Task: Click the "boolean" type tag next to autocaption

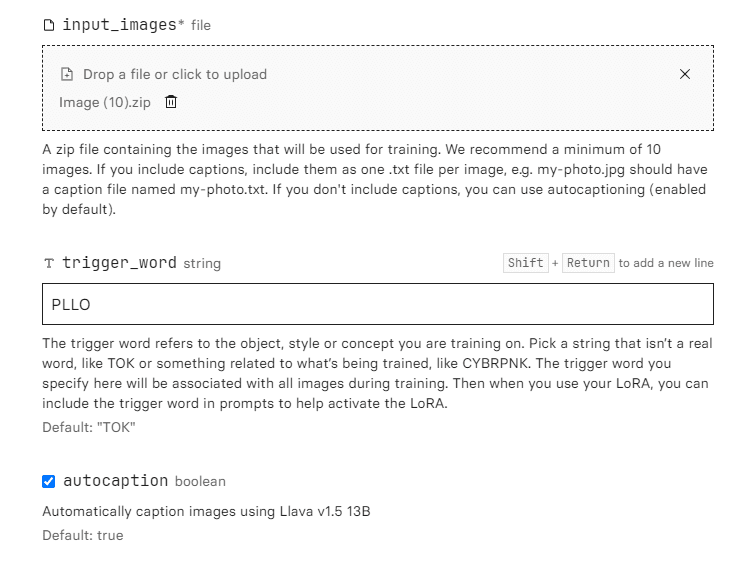Action: (200, 482)
